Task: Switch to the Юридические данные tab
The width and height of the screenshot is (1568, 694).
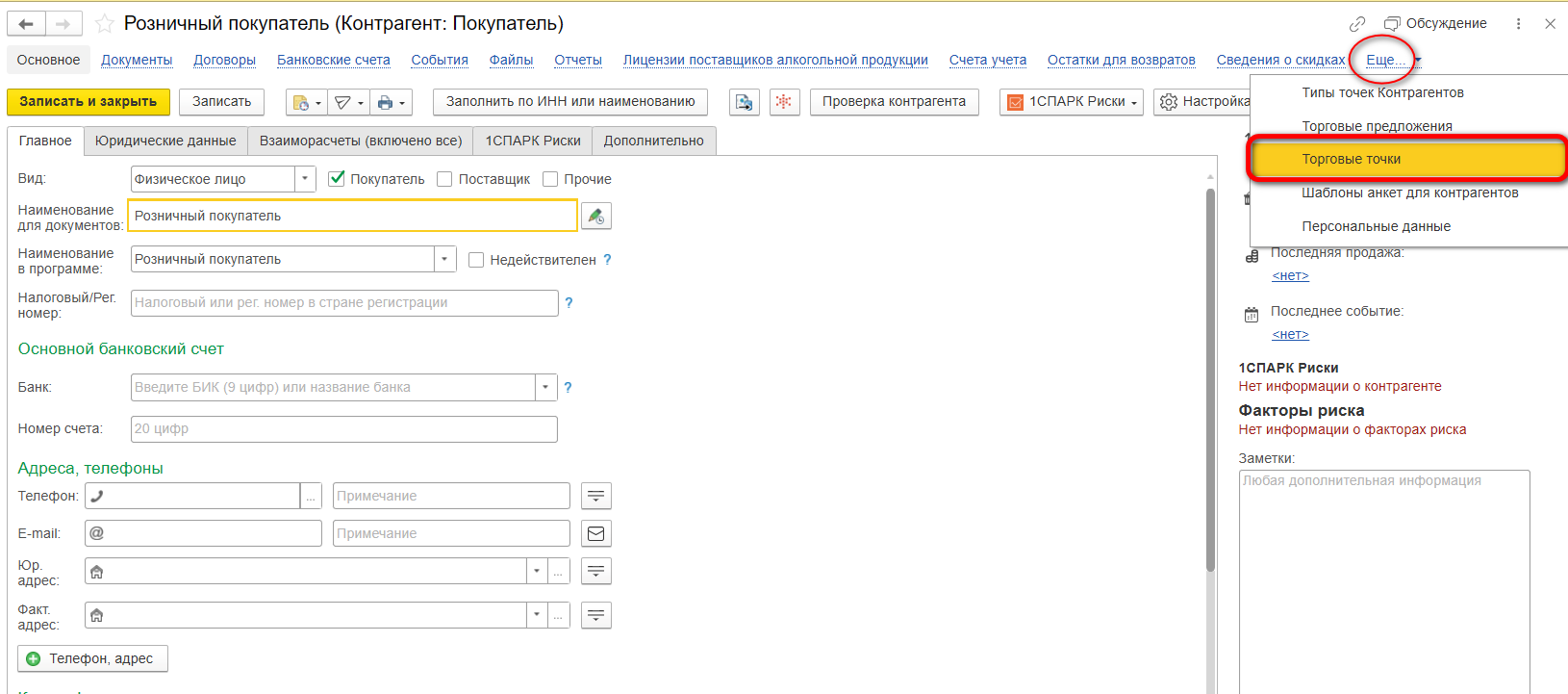Action: point(165,141)
